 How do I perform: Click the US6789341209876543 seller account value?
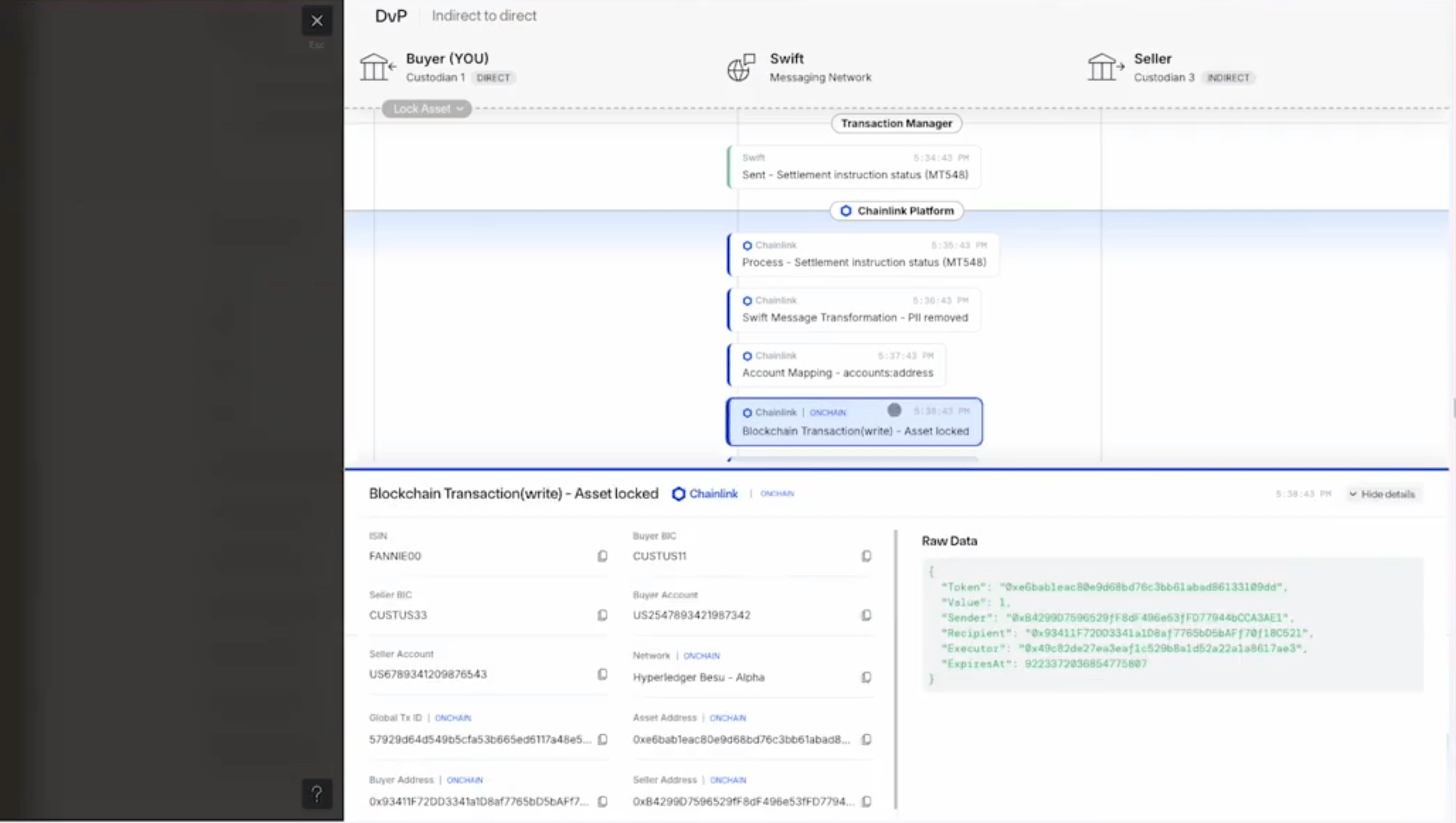click(x=428, y=674)
